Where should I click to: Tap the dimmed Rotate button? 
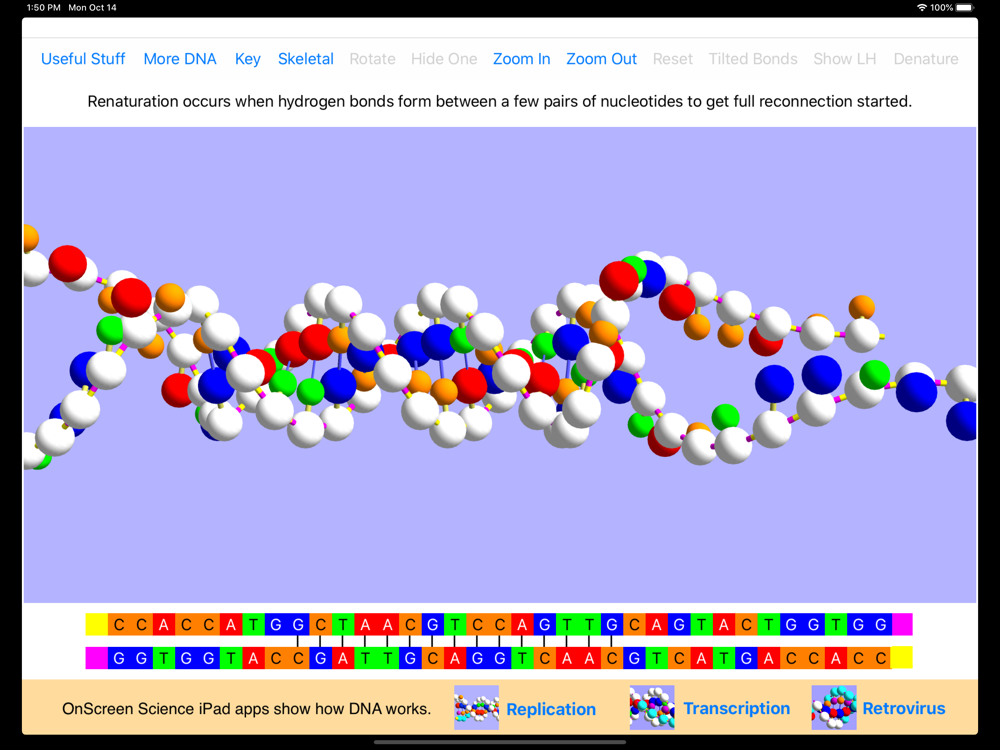tap(372, 59)
